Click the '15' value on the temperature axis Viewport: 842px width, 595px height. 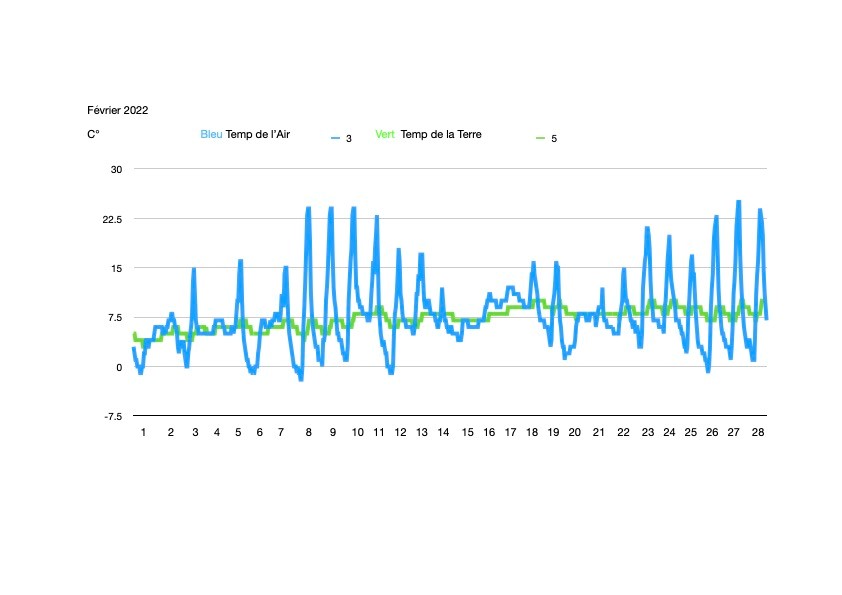[117, 269]
